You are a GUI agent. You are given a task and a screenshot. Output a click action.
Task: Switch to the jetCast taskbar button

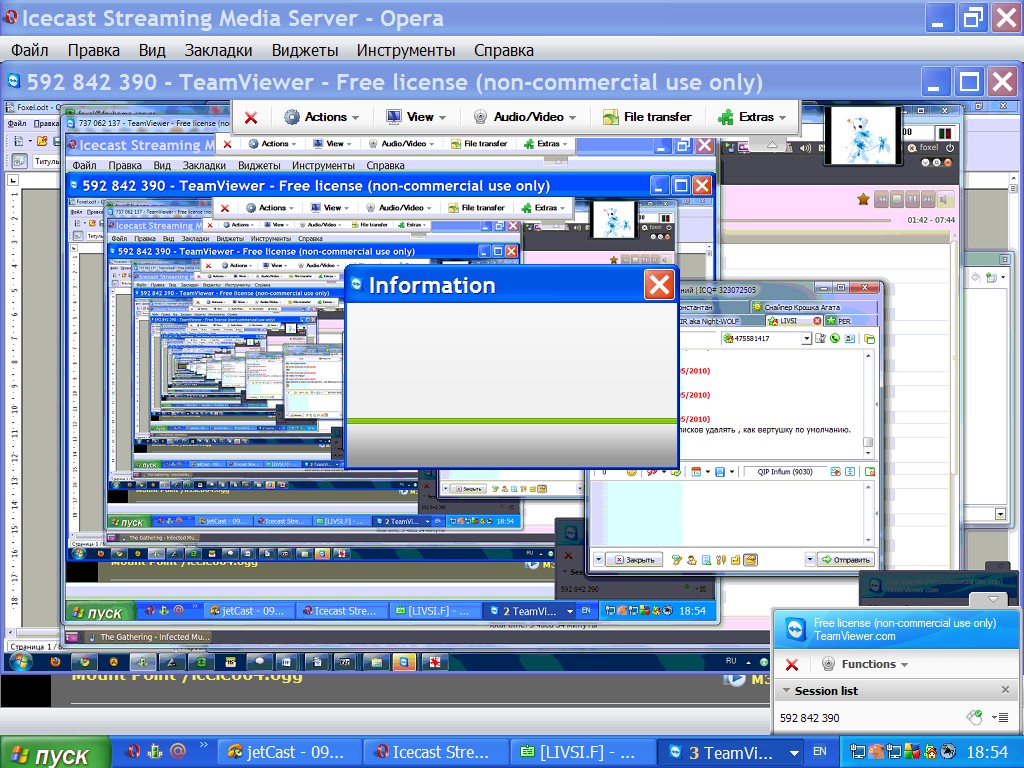pos(288,752)
